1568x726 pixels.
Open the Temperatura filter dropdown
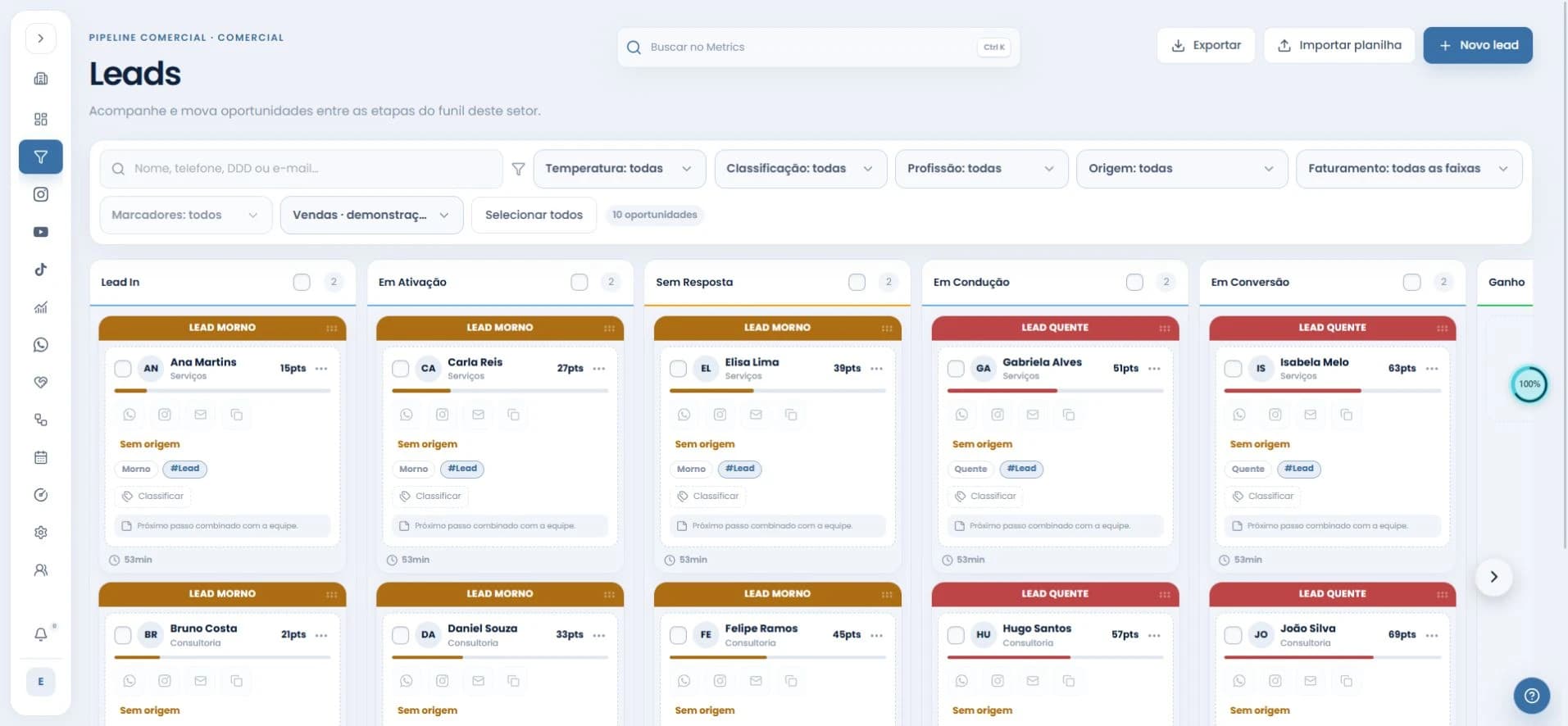tap(619, 169)
